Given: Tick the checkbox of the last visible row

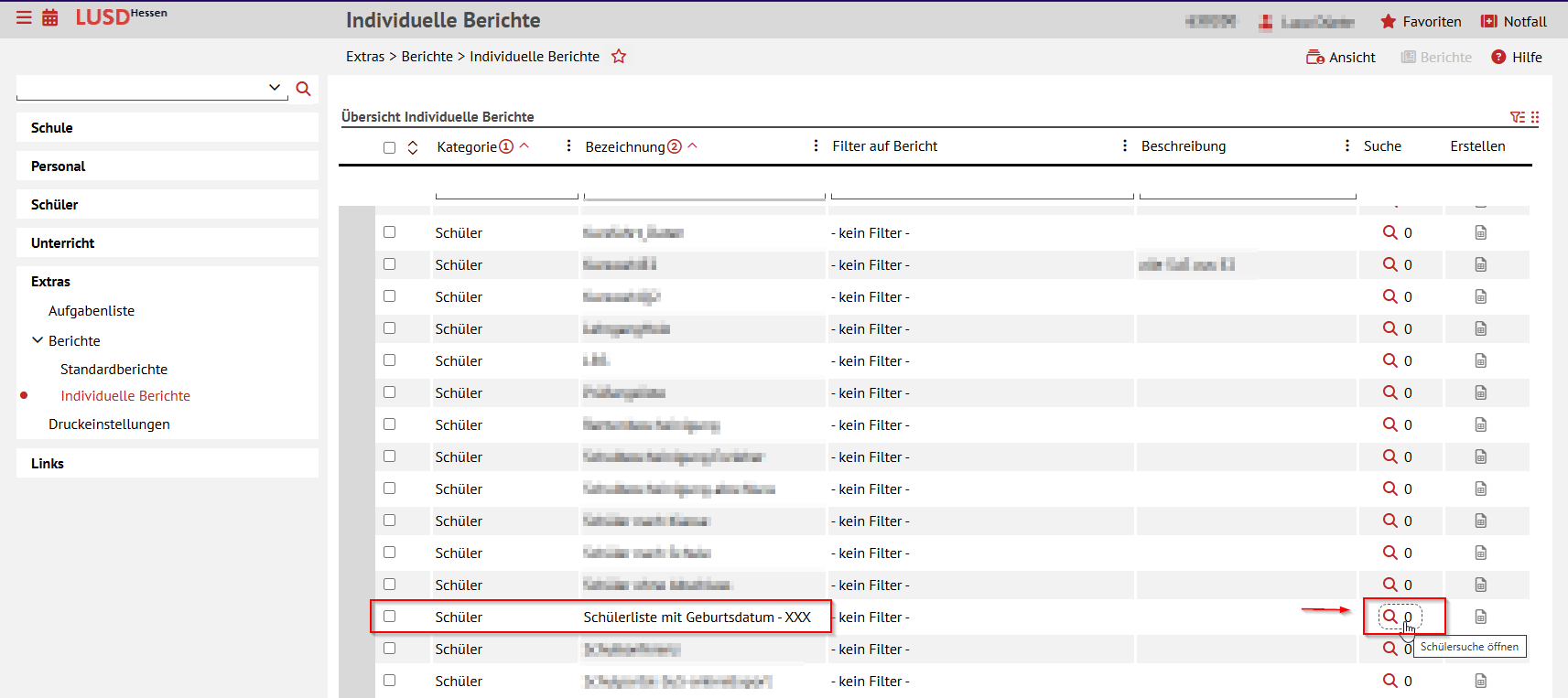Looking at the screenshot, I should click(389, 681).
